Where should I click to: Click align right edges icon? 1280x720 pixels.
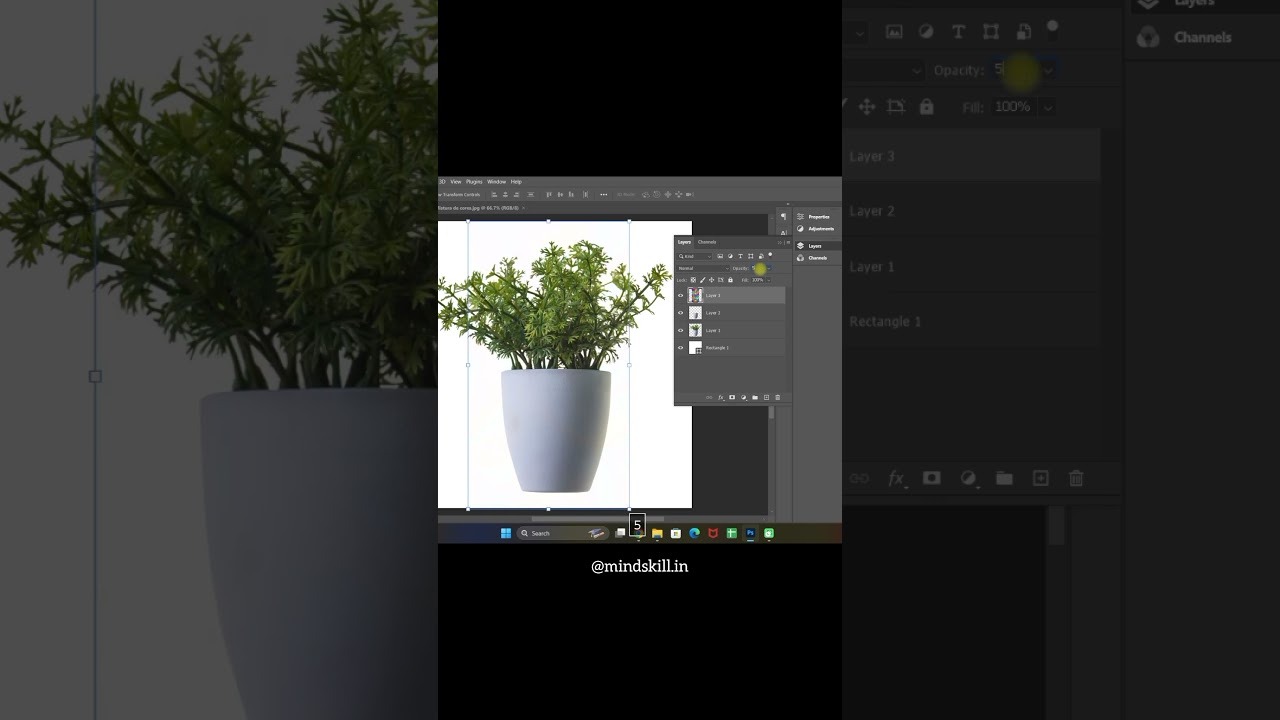pyautogui.click(x=516, y=194)
